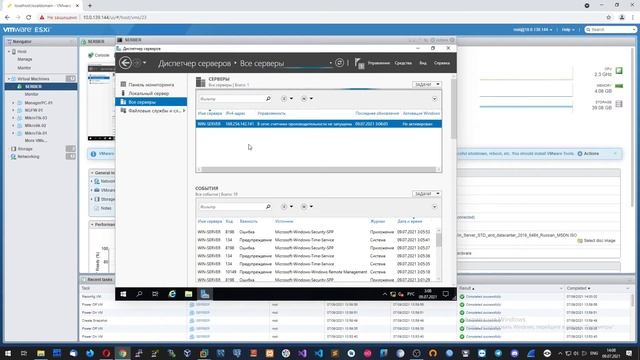Screen dimensions: 640x360
Task: Open the notifications flag icon in Server Manager
Action: point(359,63)
